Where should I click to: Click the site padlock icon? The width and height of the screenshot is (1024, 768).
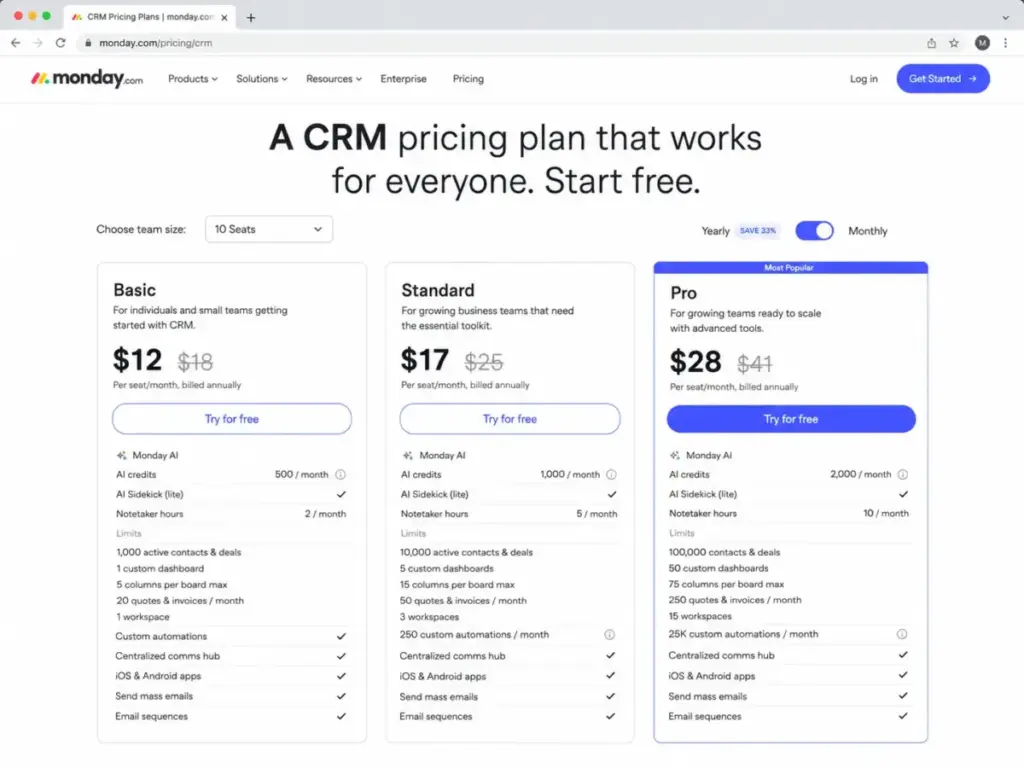[x=88, y=43]
